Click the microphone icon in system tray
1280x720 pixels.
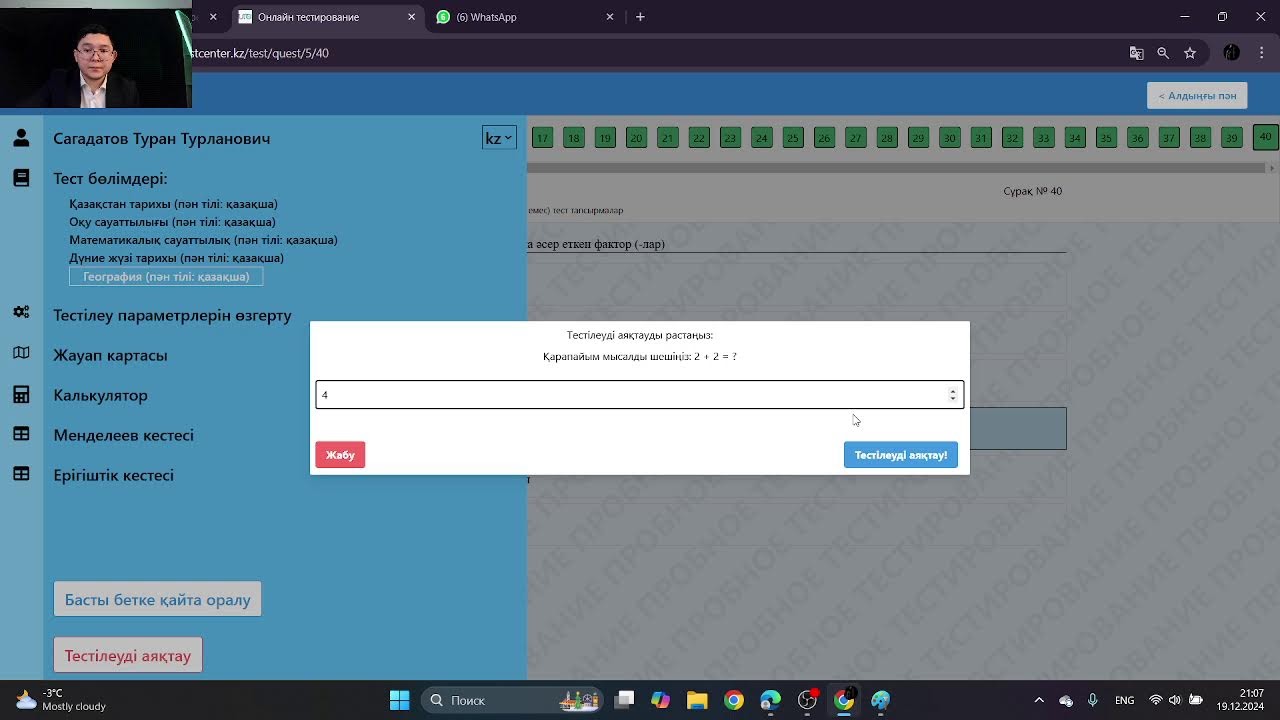(1093, 700)
